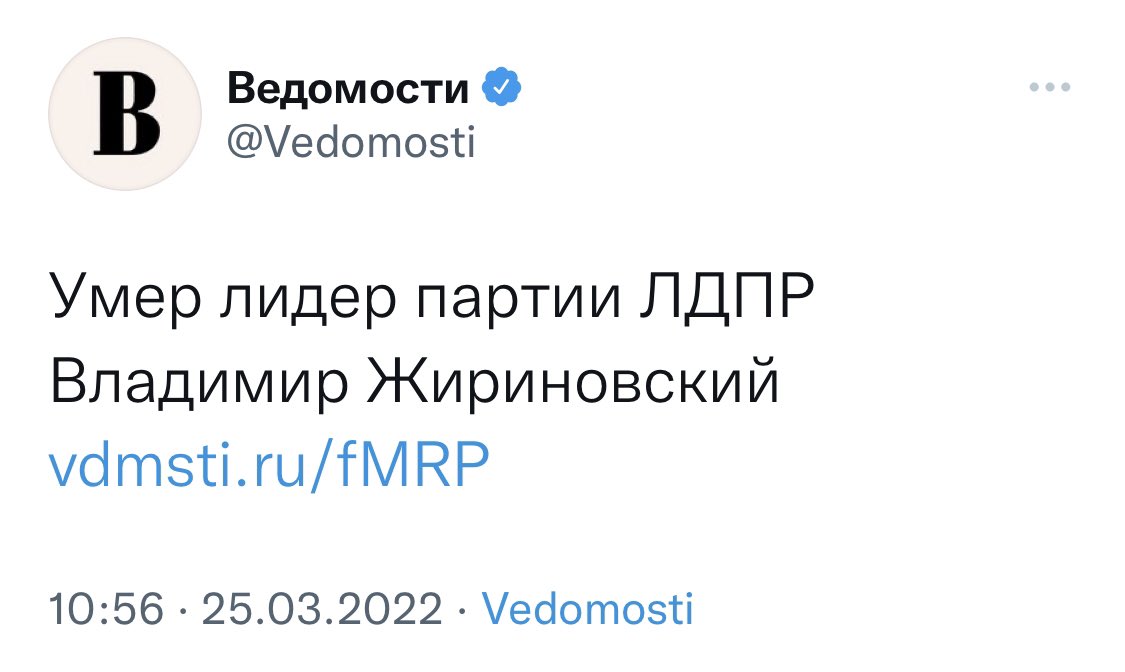Click the word Владимир in the tweet
Screen dimensions: 1125x672
coord(199,382)
